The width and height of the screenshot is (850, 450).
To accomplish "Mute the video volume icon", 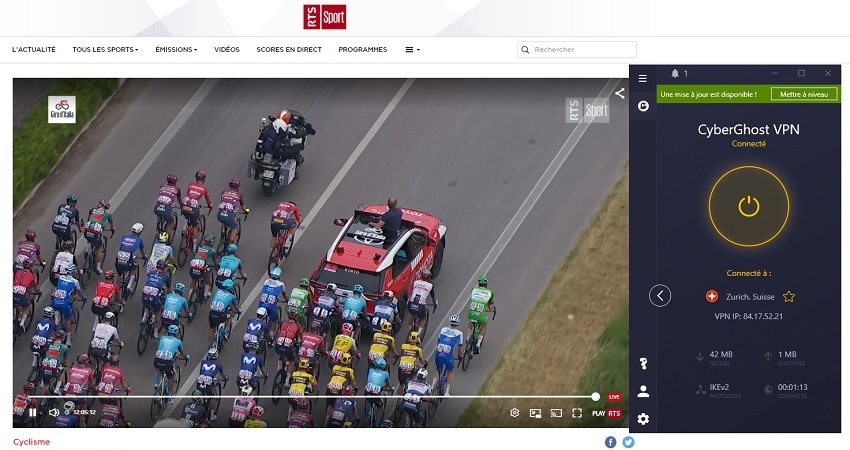I will tap(54, 413).
